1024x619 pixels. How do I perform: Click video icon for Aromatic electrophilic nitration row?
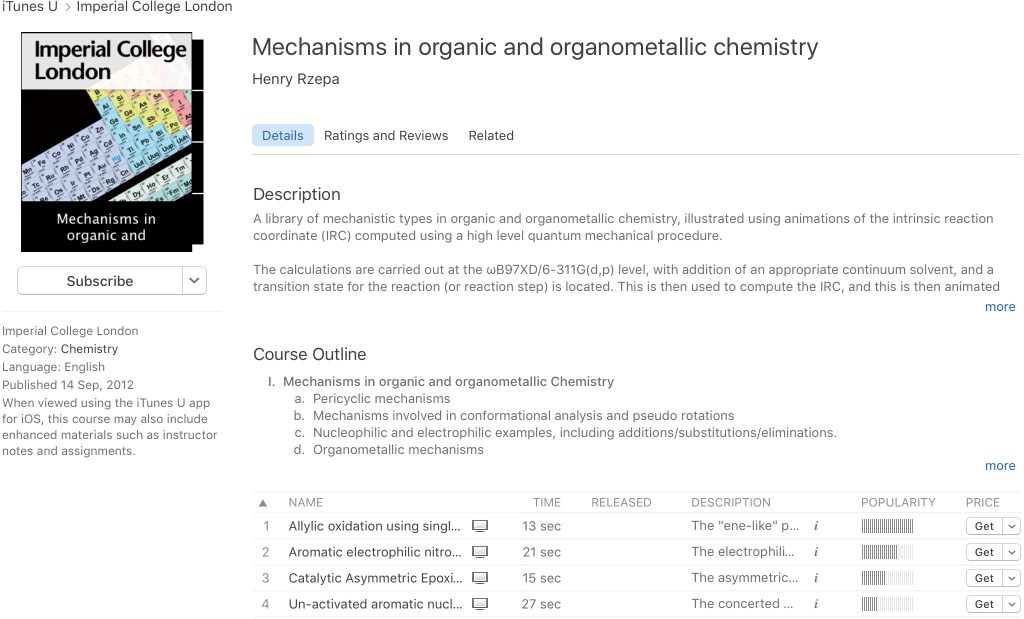(x=480, y=552)
